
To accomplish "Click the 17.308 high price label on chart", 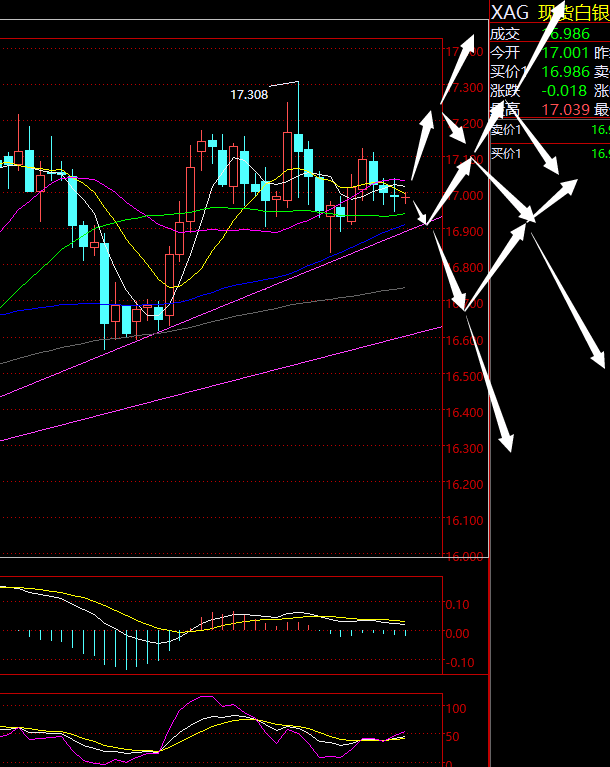I will coord(249,95).
